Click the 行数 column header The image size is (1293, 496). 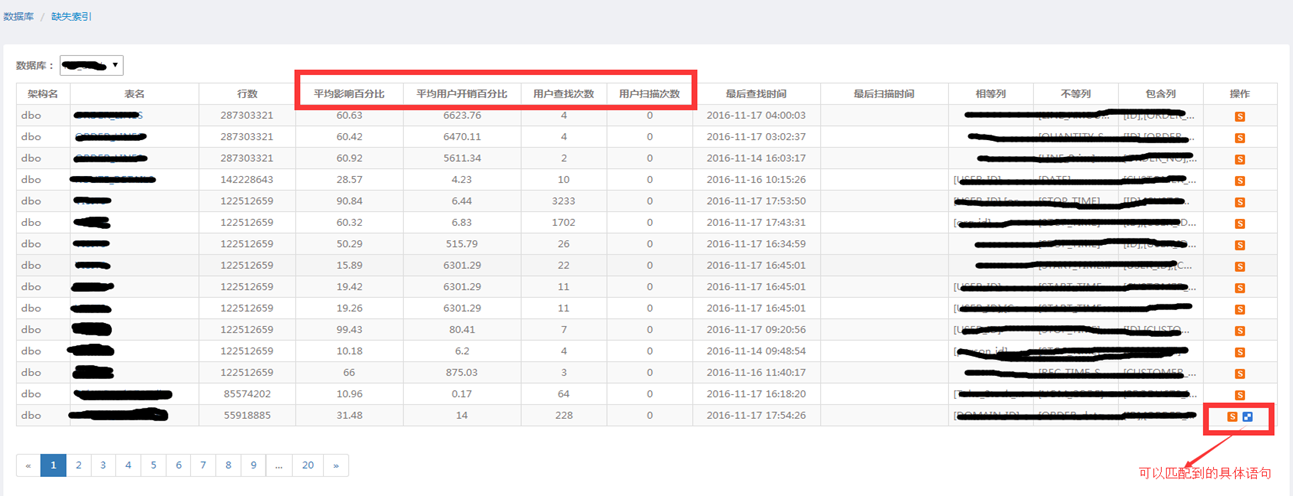[x=247, y=94]
